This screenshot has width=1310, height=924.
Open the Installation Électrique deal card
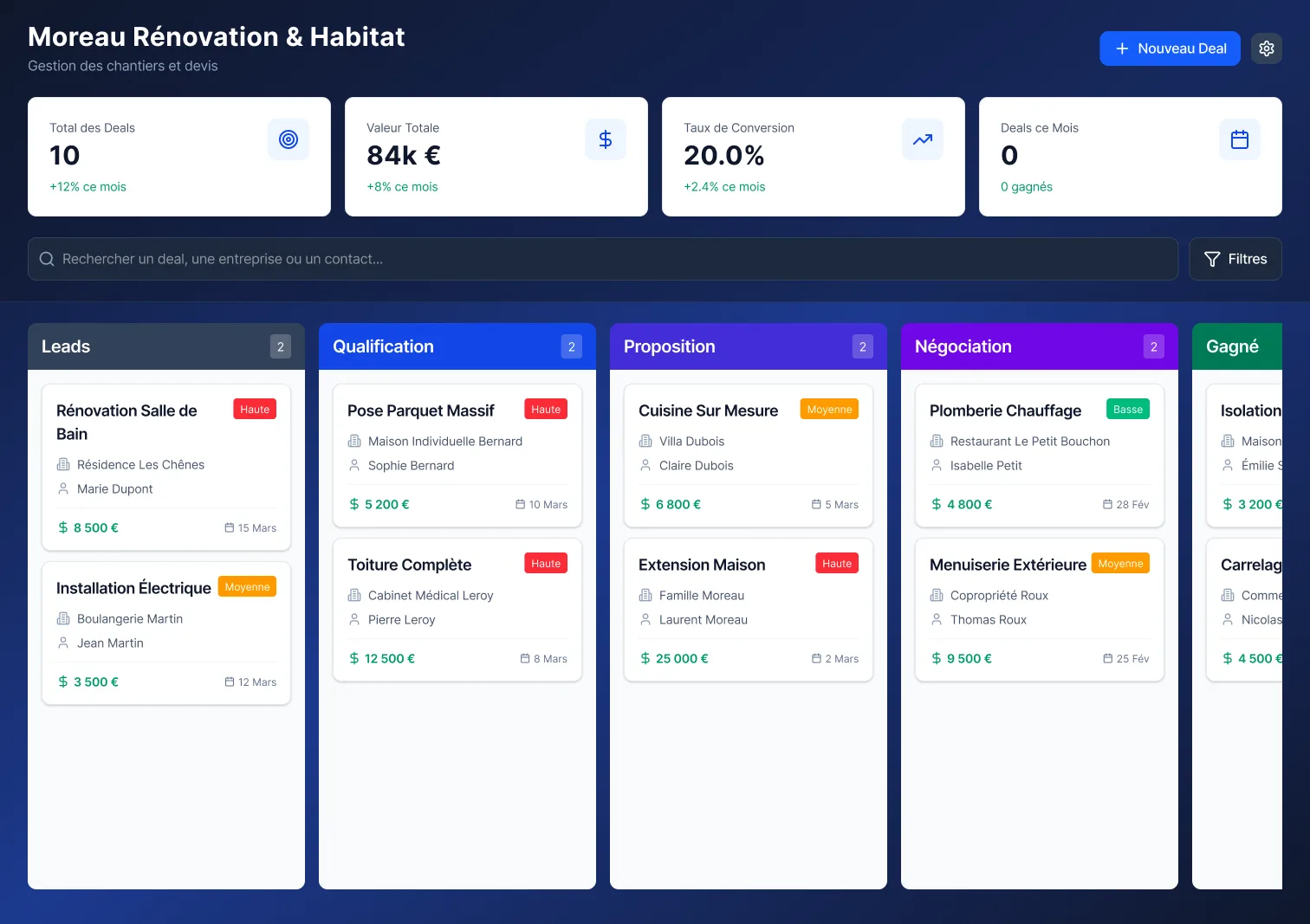coord(165,633)
